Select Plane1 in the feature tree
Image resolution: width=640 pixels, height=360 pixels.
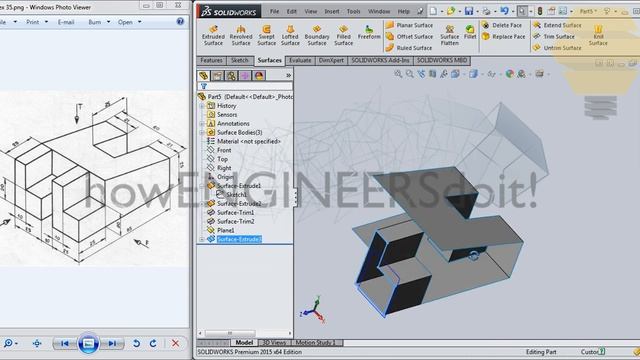coord(221,231)
